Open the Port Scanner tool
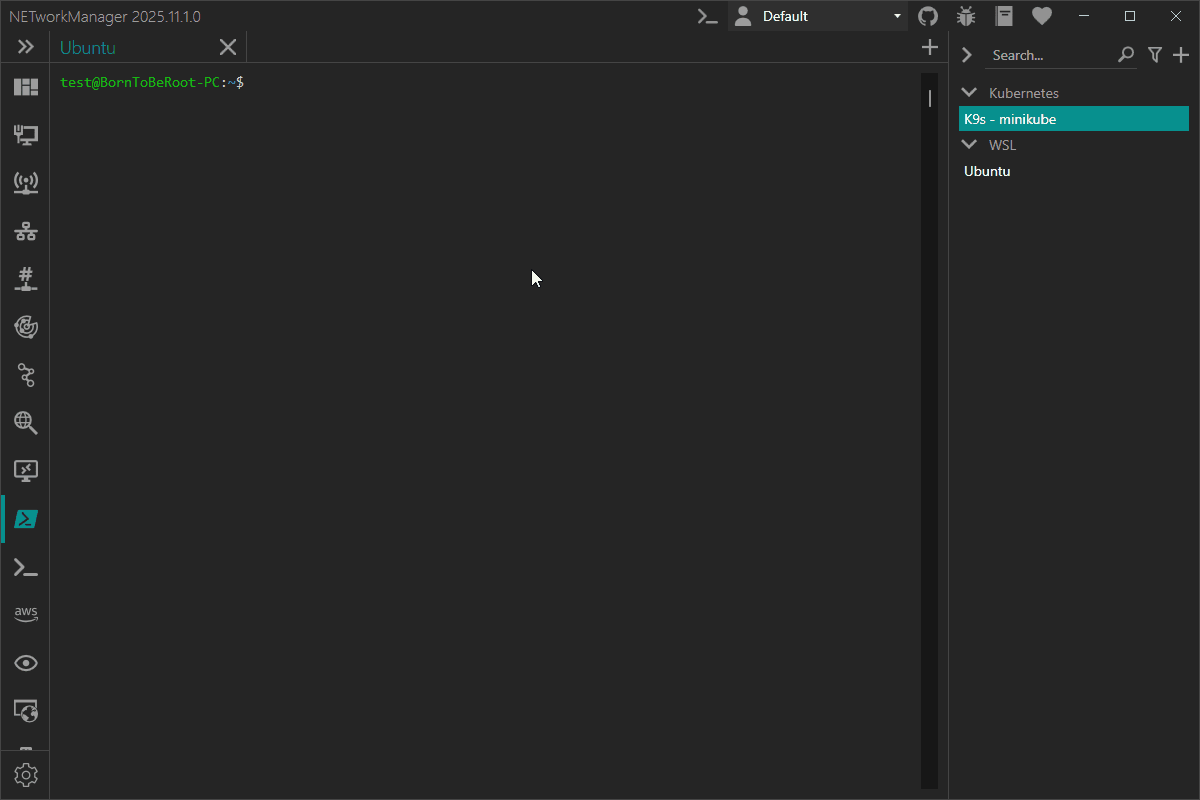 point(25,279)
